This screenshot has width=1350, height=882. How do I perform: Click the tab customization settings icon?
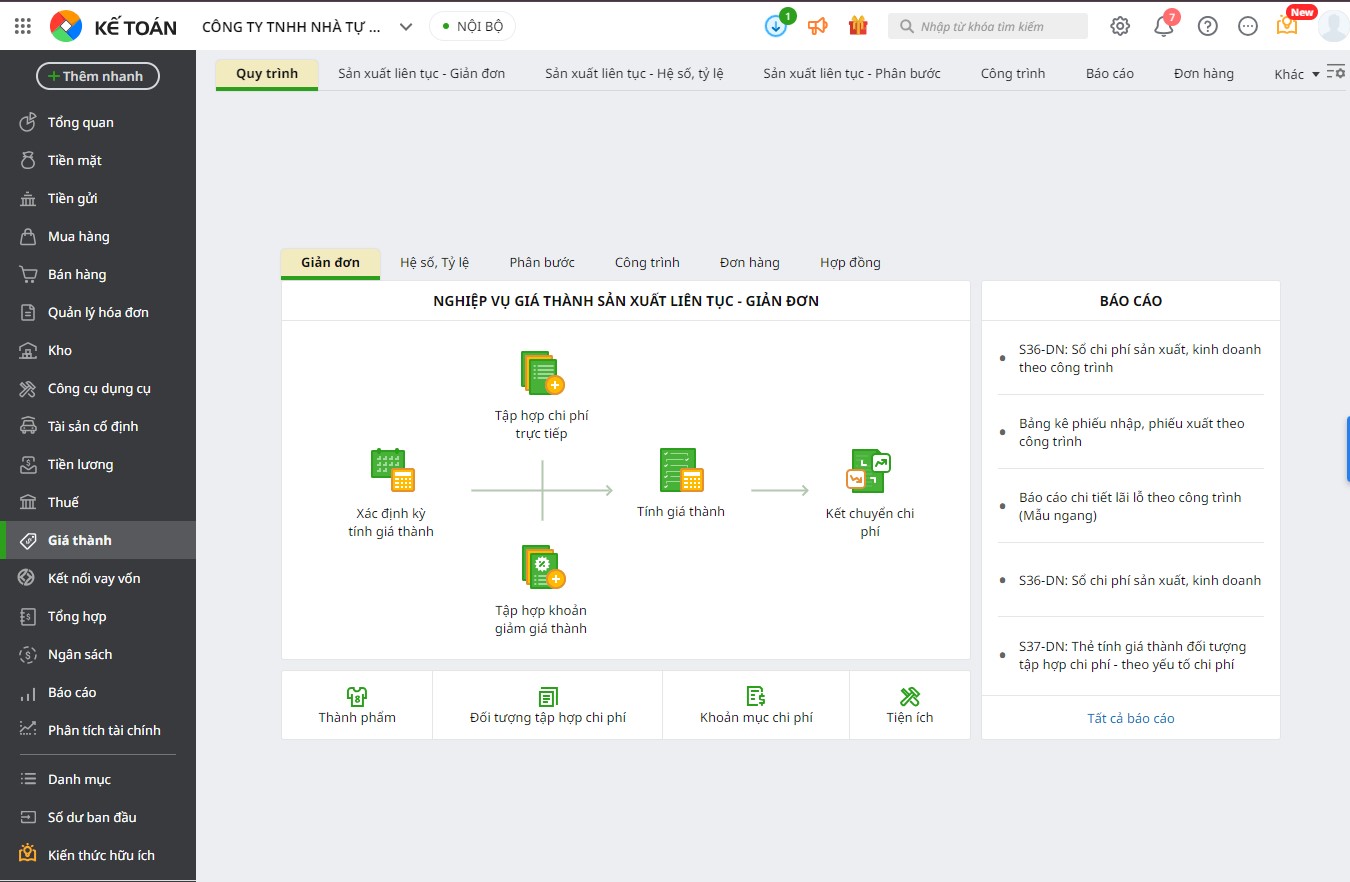click(x=1336, y=72)
